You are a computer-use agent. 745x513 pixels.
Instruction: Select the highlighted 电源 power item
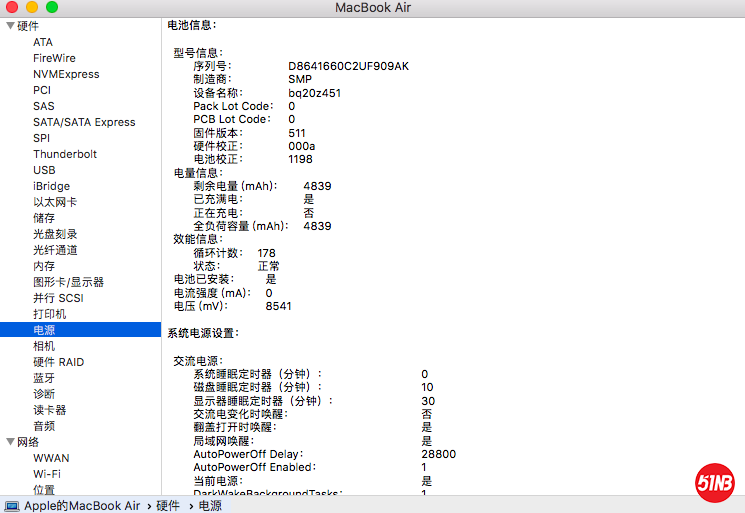click(44, 330)
